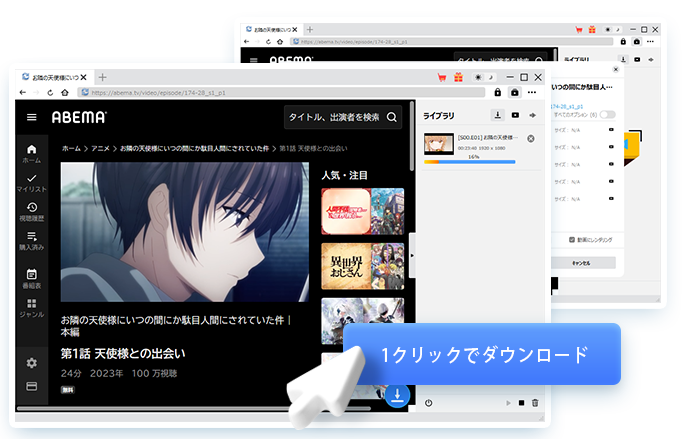Open マイリスト in the sidebar
The width and height of the screenshot is (686, 439).
coord(32,182)
